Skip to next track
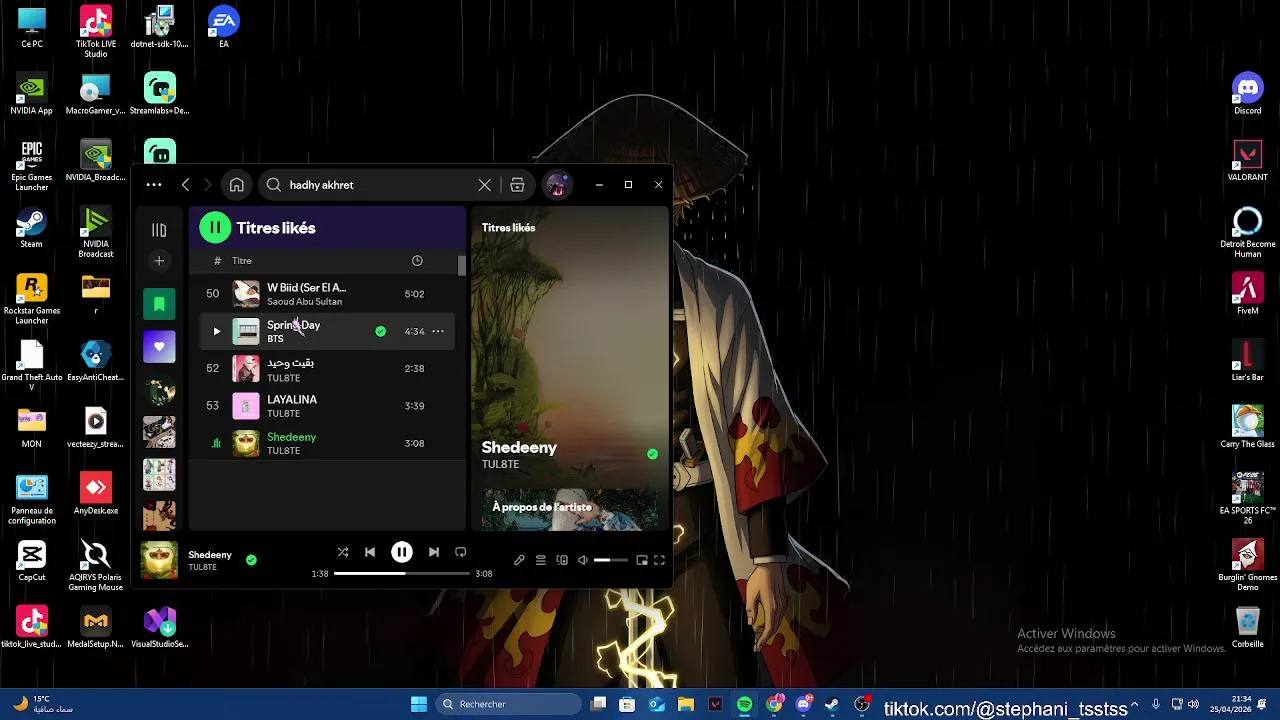Viewport: 1280px width, 720px height. pos(433,552)
